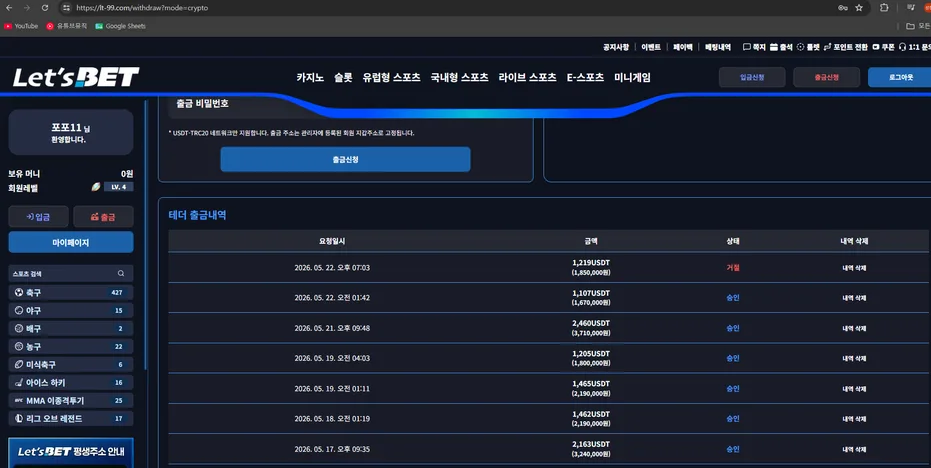Select the 축구 soccer category
Image resolution: width=931 pixels, height=468 pixels.
click(71, 292)
